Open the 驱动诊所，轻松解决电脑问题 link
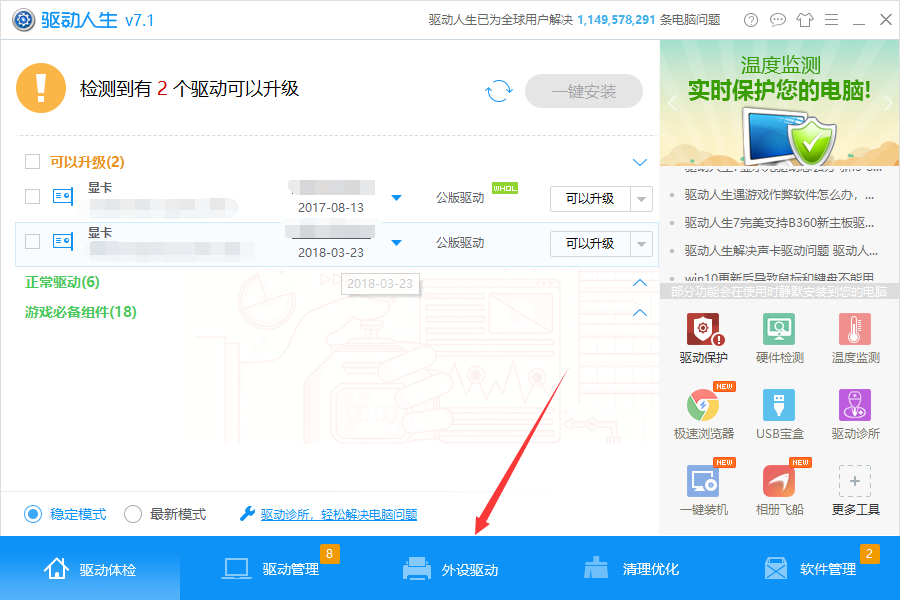Viewport: 900px width, 600px height. point(339,514)
